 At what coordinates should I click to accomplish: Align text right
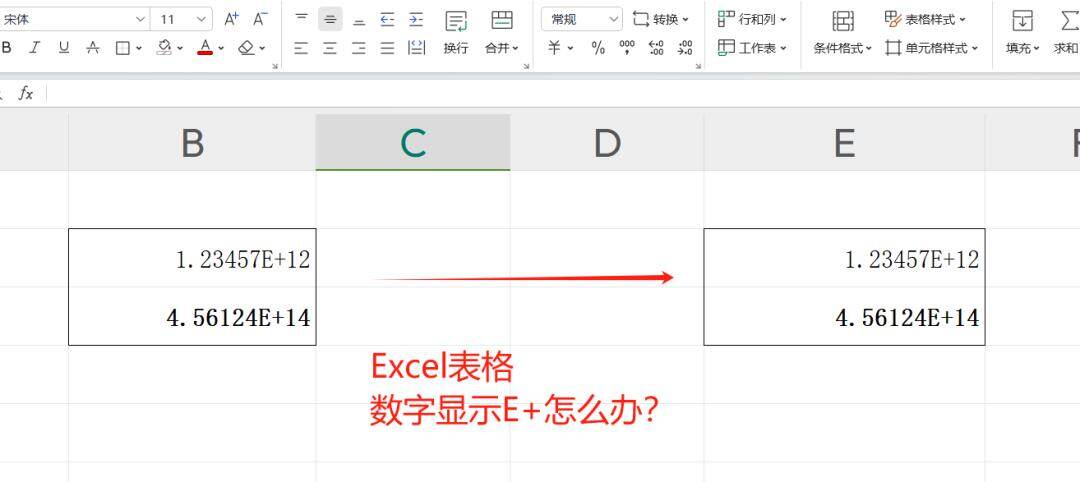click(359, 48)
